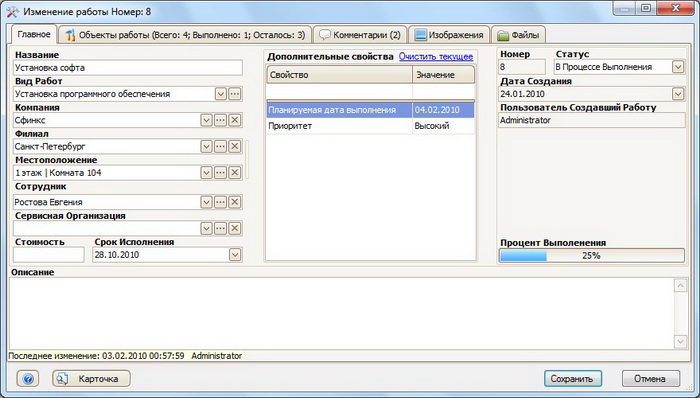
Task: Open the Изображения tab
Action: 449,35
